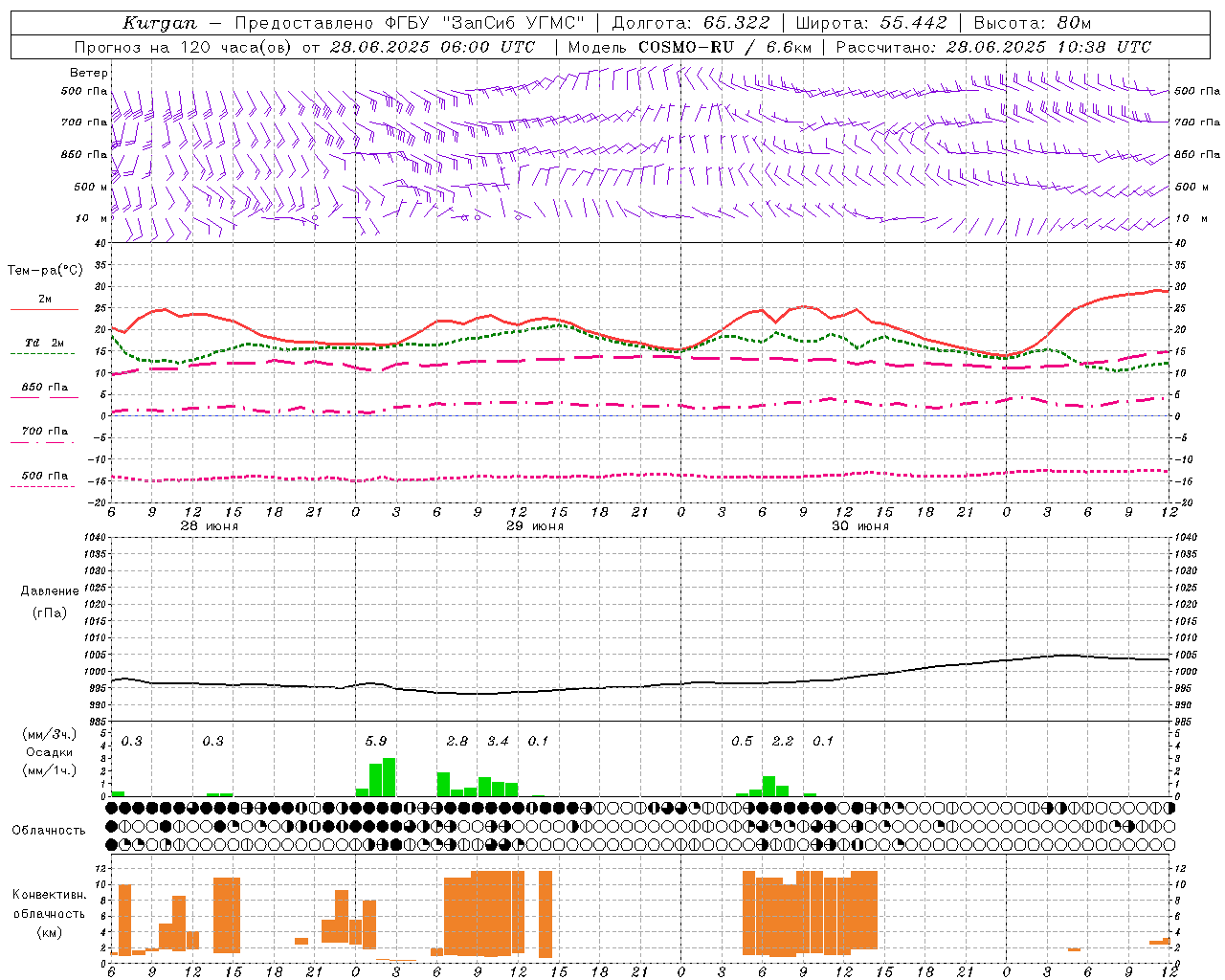The image size is (1225, 980).
Task: Click the "0.5" precipitation total on 30 июня
Action: point(742,742)
